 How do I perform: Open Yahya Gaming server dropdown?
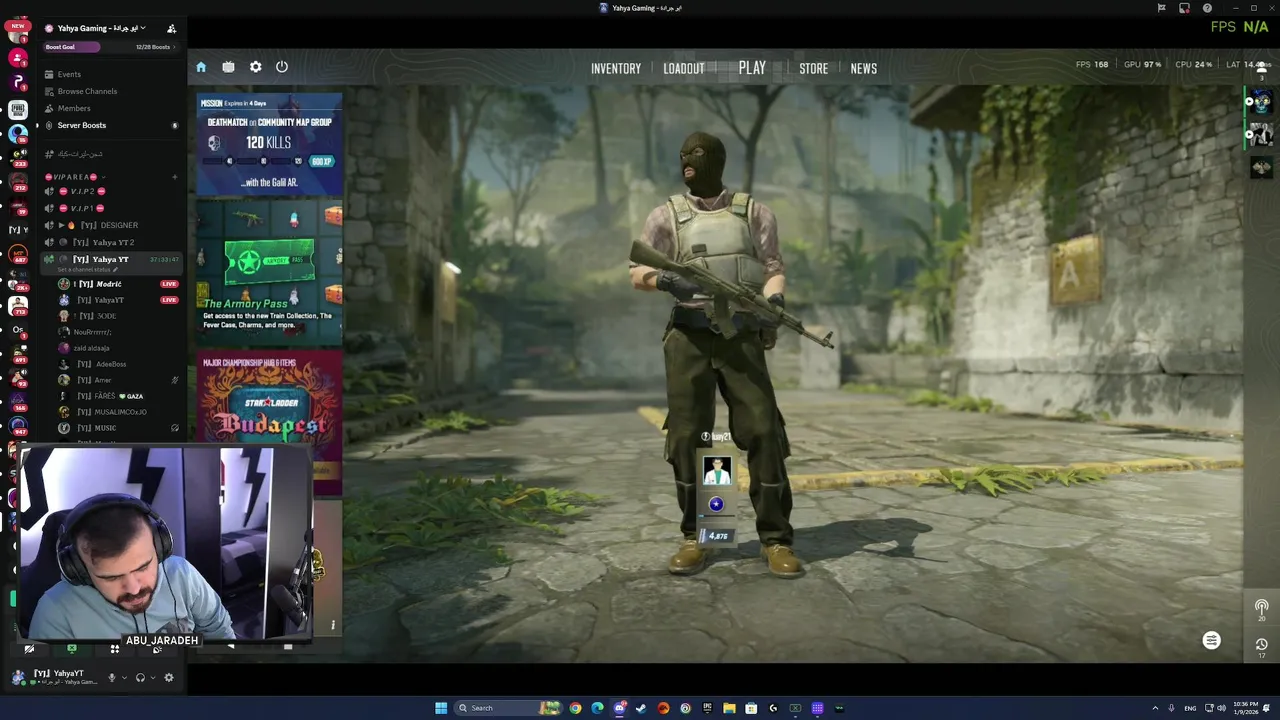click(101, 28)
